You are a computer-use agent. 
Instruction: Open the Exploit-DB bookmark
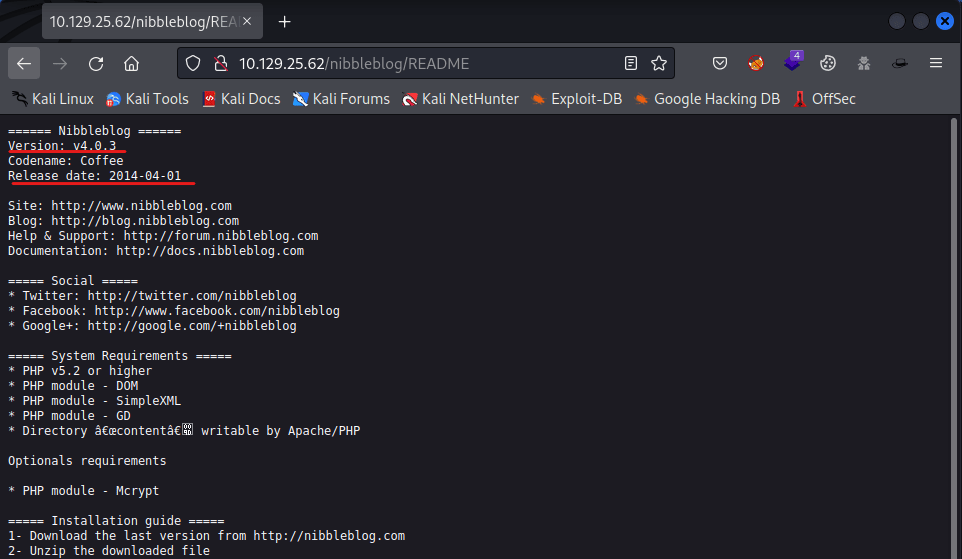pos(577,99)
